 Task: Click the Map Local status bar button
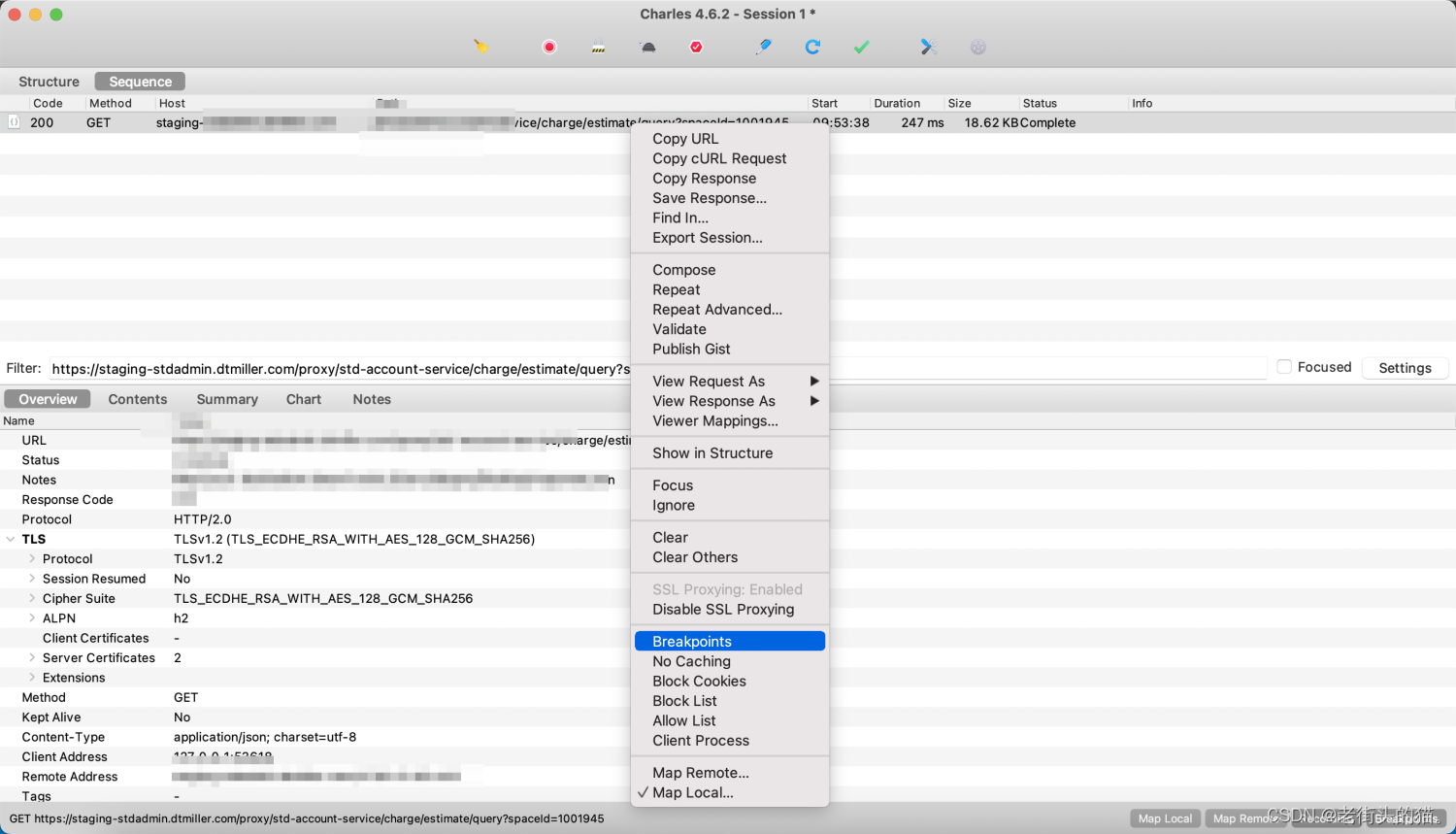[x=1165, y=818]
